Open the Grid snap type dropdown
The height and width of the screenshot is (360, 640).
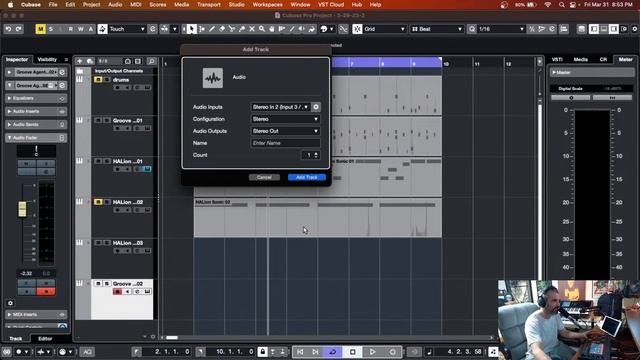tap(385, 29)
